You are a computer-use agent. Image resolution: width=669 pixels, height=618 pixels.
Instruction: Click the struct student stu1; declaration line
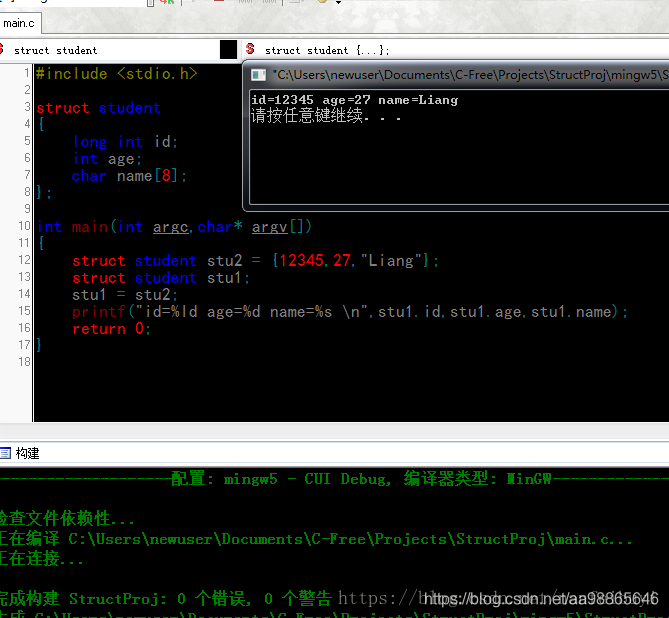(x=161, y=278)
